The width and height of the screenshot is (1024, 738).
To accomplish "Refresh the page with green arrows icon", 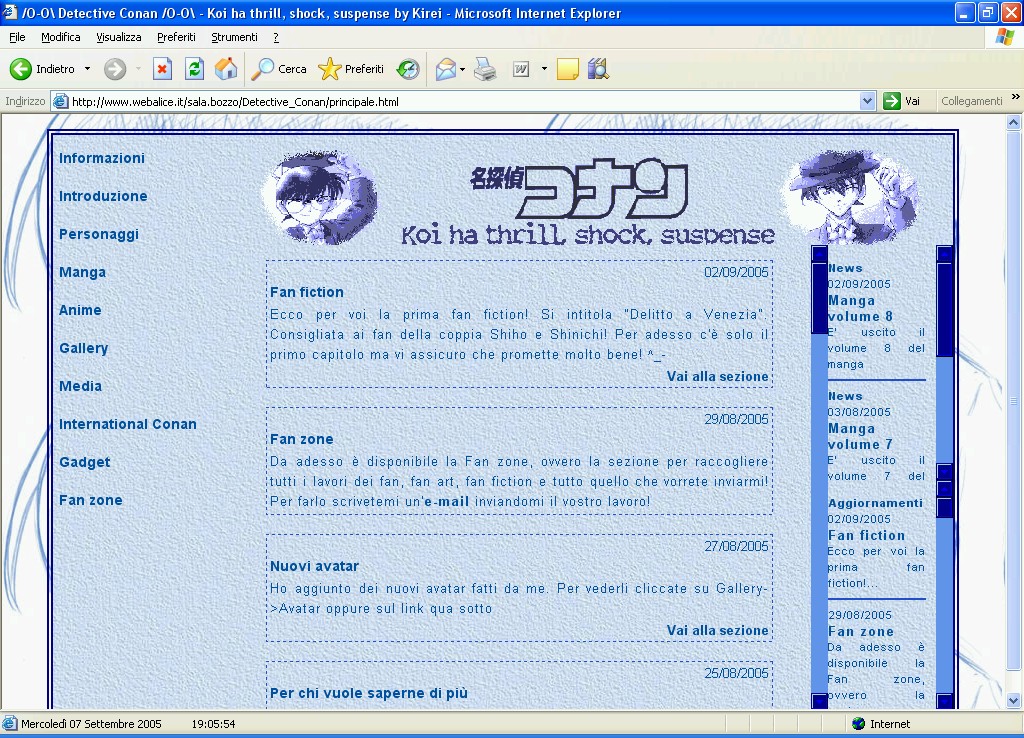I will pos(195,69).
